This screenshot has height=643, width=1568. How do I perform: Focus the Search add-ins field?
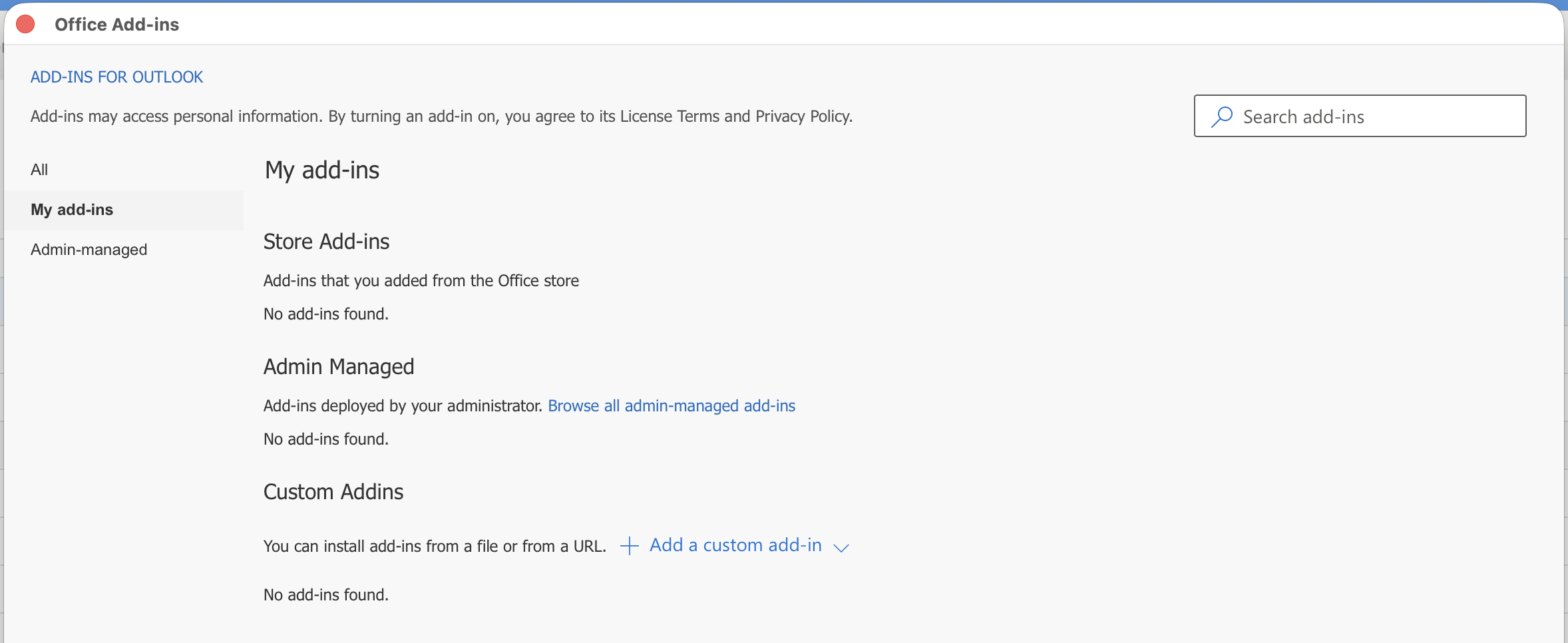point(1360,116)
